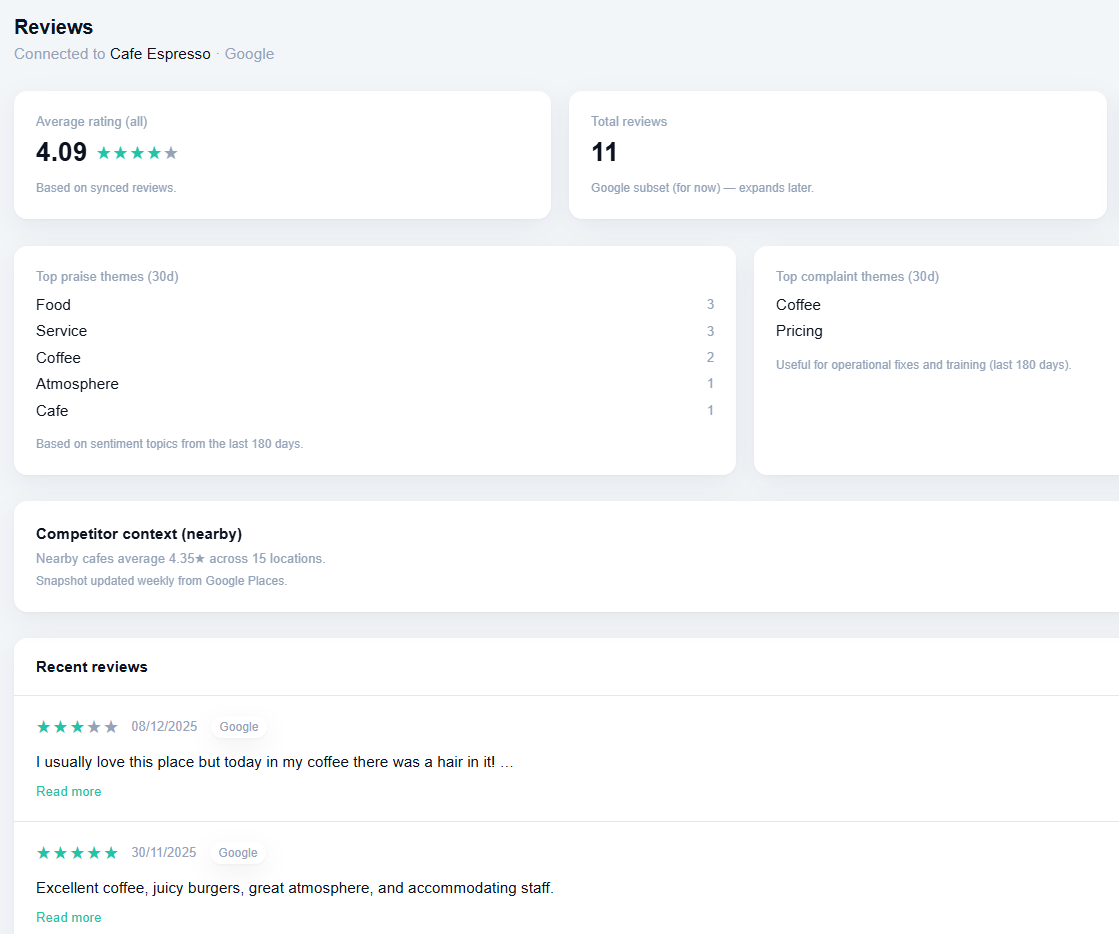Click the average rating star icons
The width and height of the screenshot is (1119, 934).
tap(137, 153)
